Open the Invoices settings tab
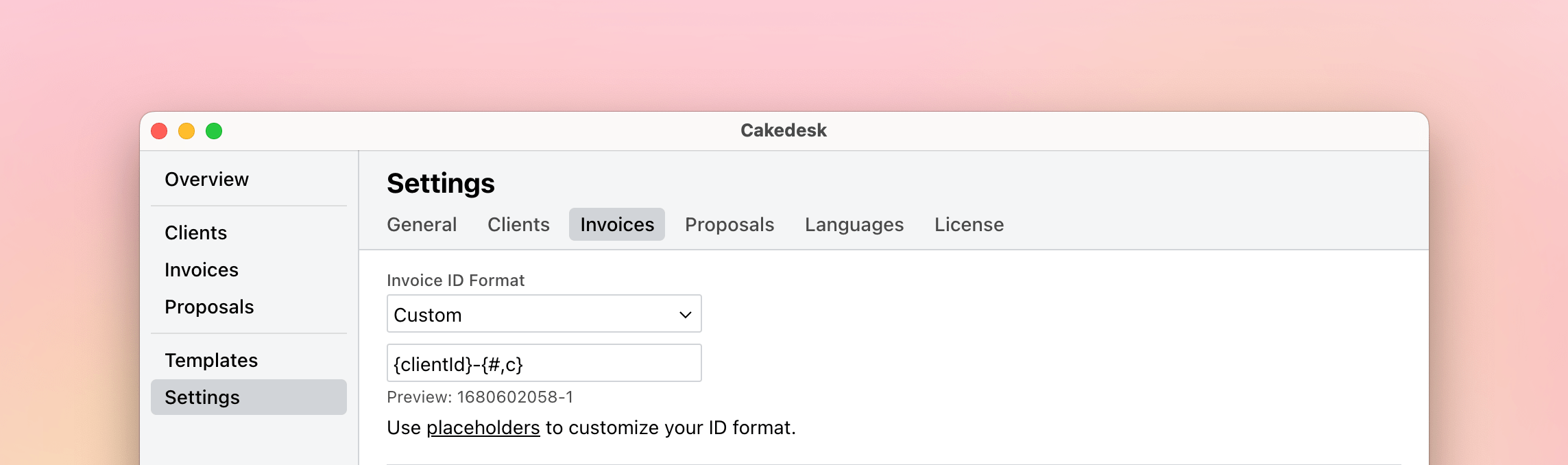The image size is (1568, 465). 616,224
